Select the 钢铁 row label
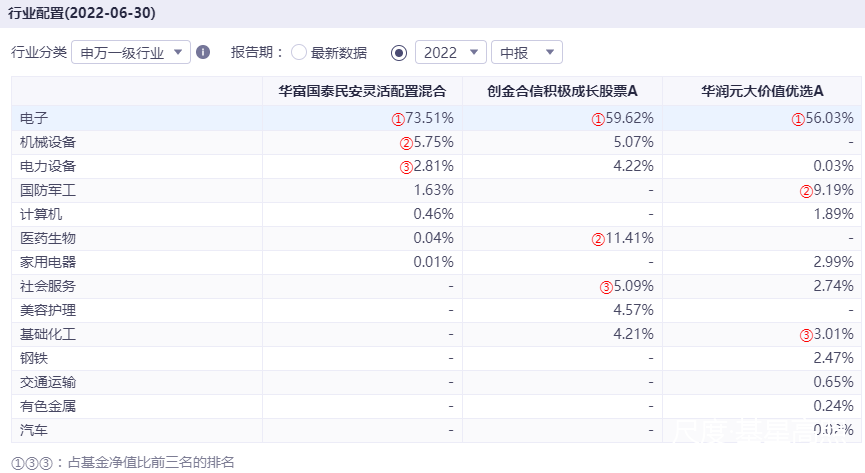The width and height of the screenshot is (865, 473). pyautogui.click(x=34, y=358)
